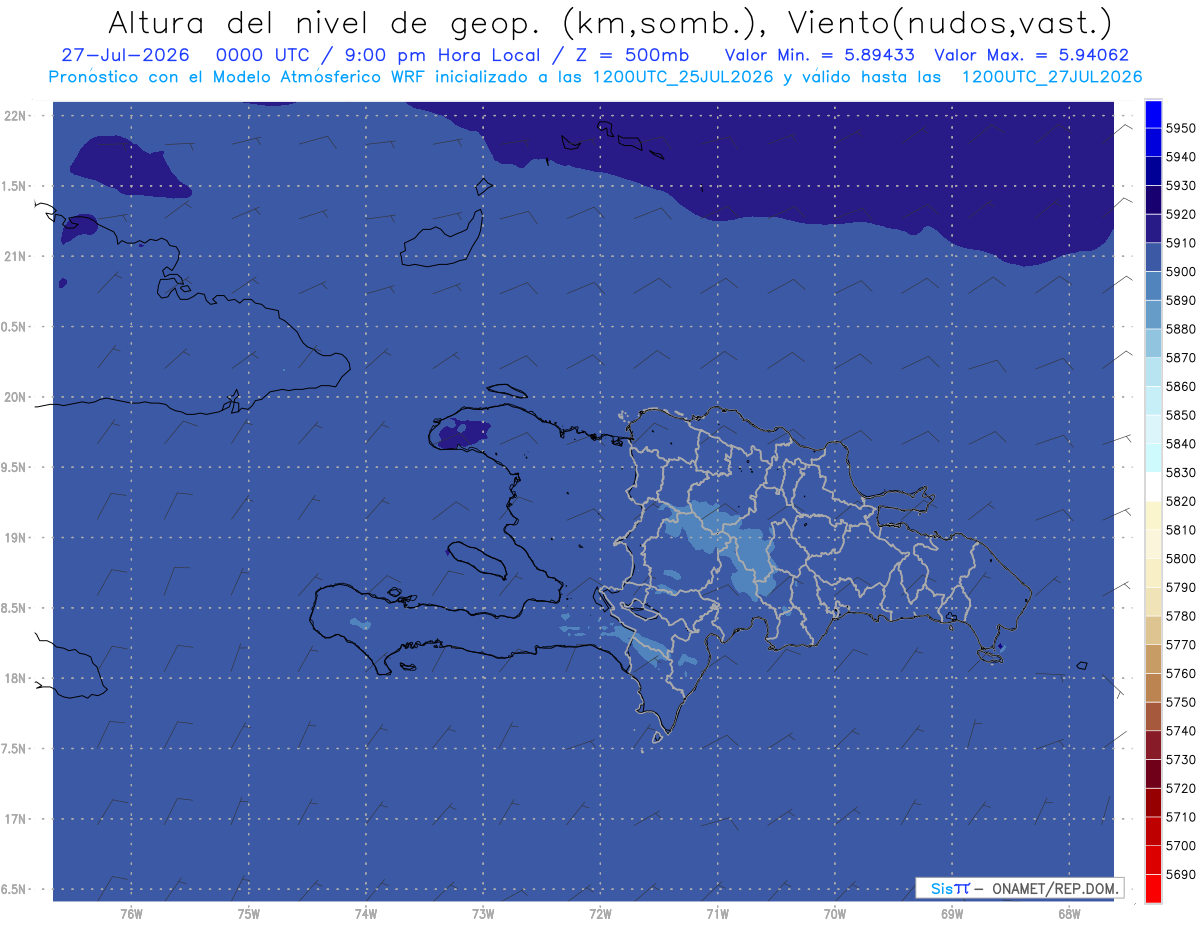Image resolution: width=1200 pixels, height=927 pixels.
Task: Click legend swatch between 5900 and 5910
Action: pos(1153,257)
